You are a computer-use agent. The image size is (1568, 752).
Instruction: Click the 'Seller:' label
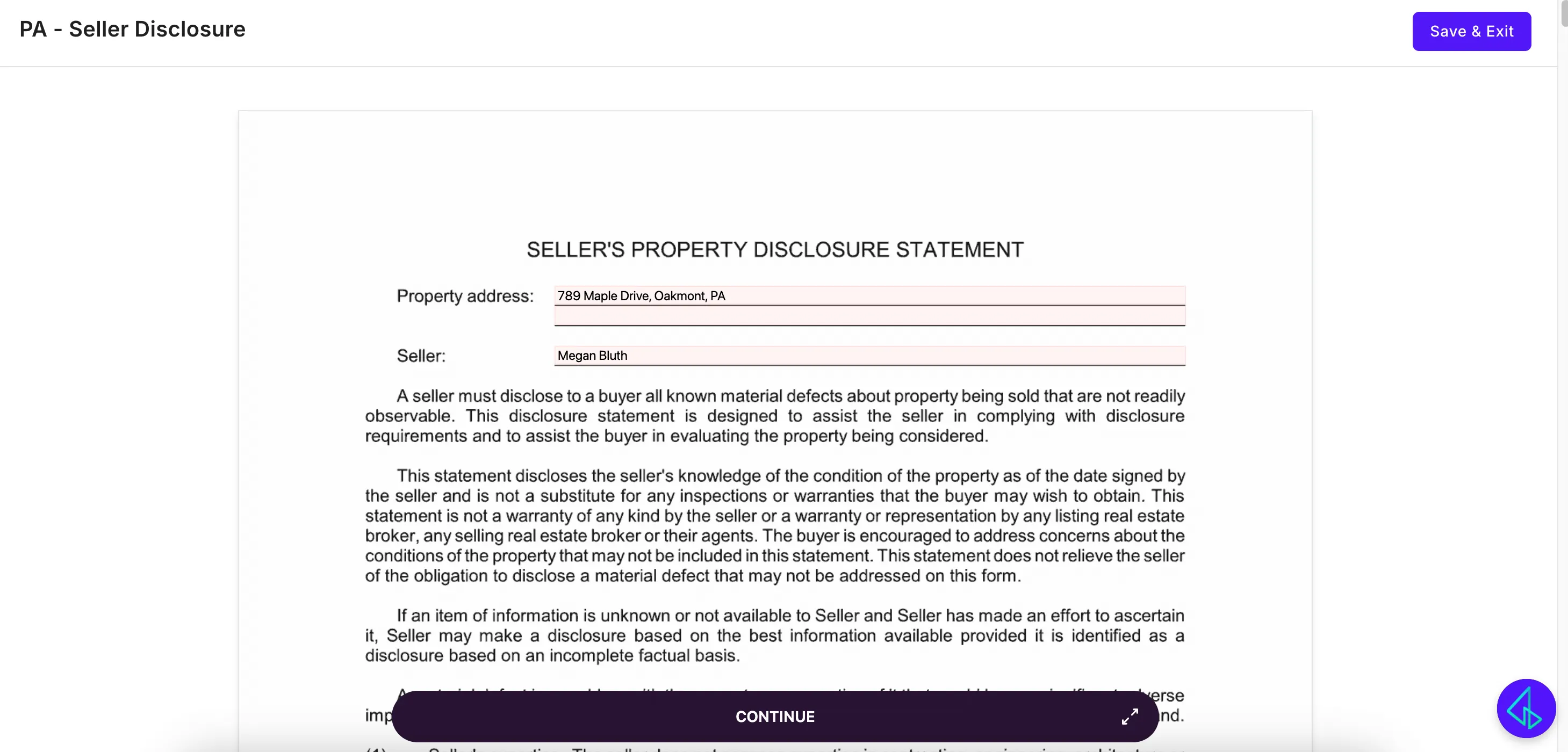pyautogui.click(x=421, y=356)
